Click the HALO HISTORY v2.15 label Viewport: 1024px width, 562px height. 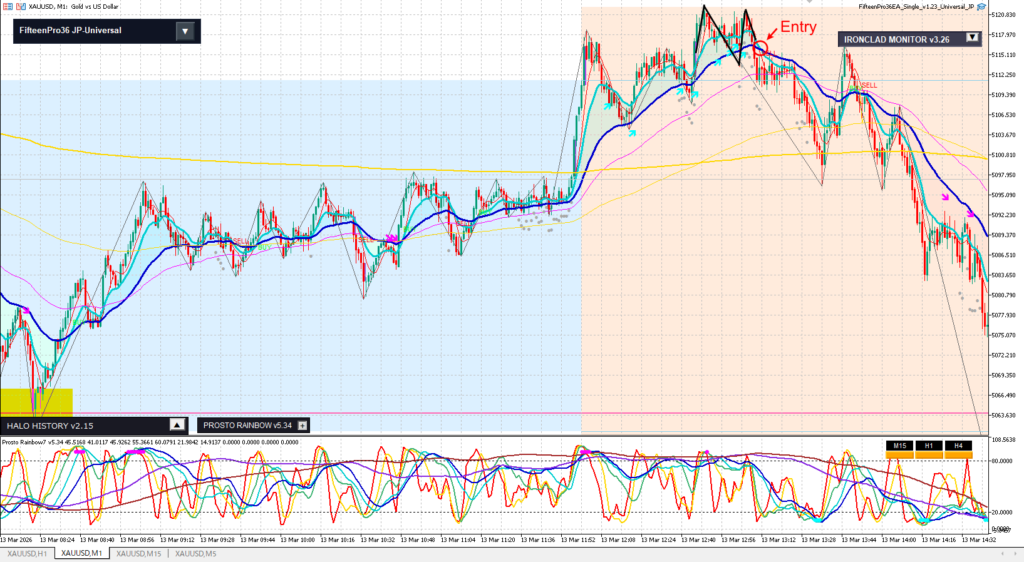click(50, 425)
